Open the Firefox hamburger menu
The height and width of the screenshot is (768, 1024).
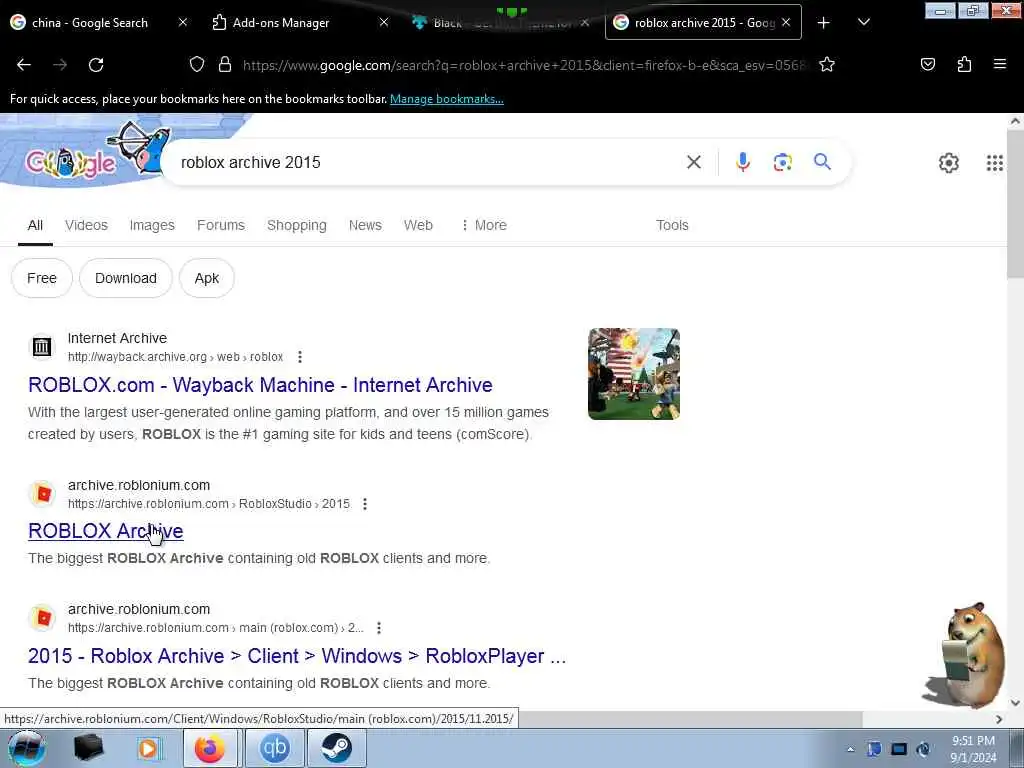(999, 64)
